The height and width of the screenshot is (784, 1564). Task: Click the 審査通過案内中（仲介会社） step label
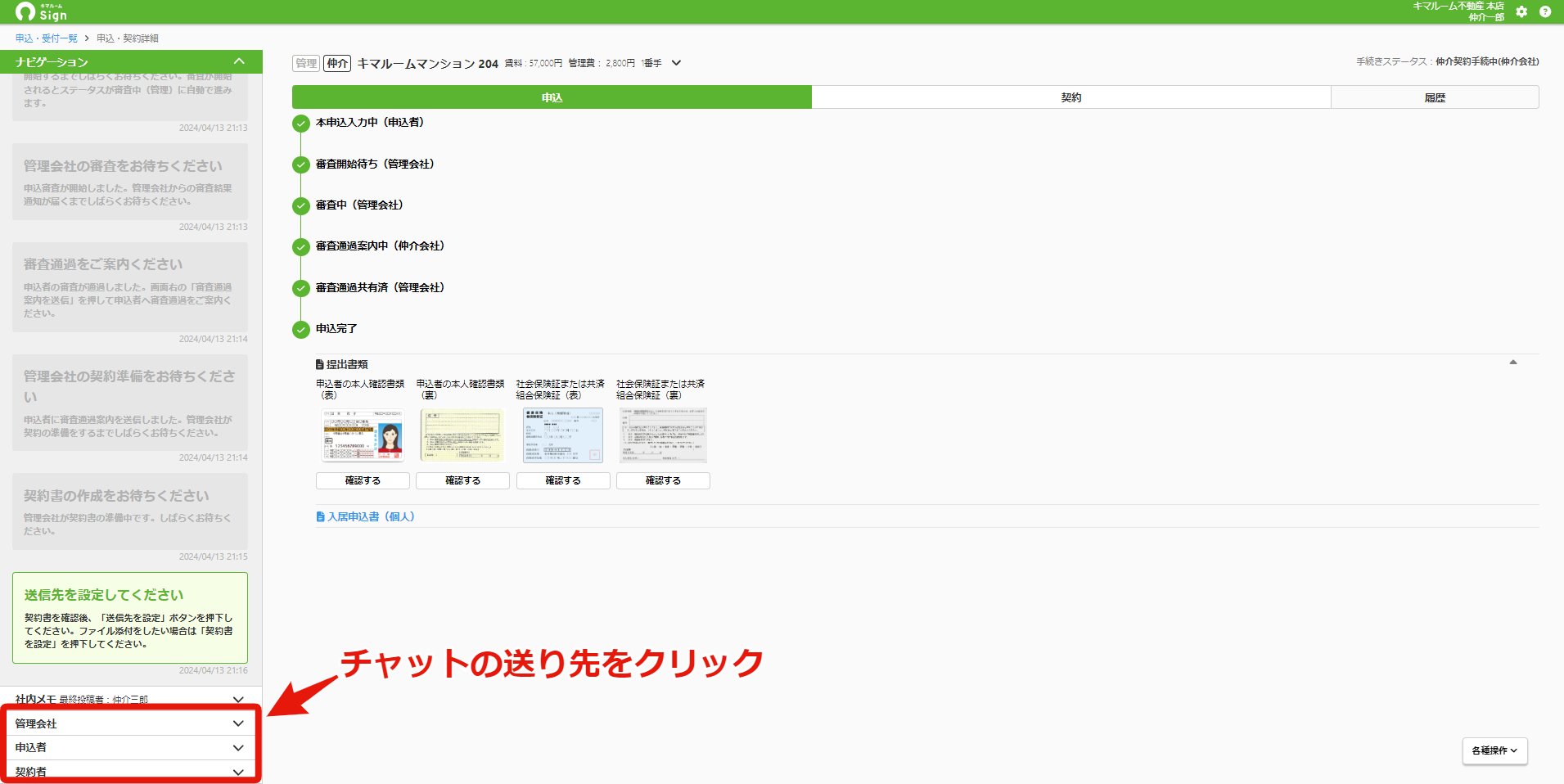[380, 246]
